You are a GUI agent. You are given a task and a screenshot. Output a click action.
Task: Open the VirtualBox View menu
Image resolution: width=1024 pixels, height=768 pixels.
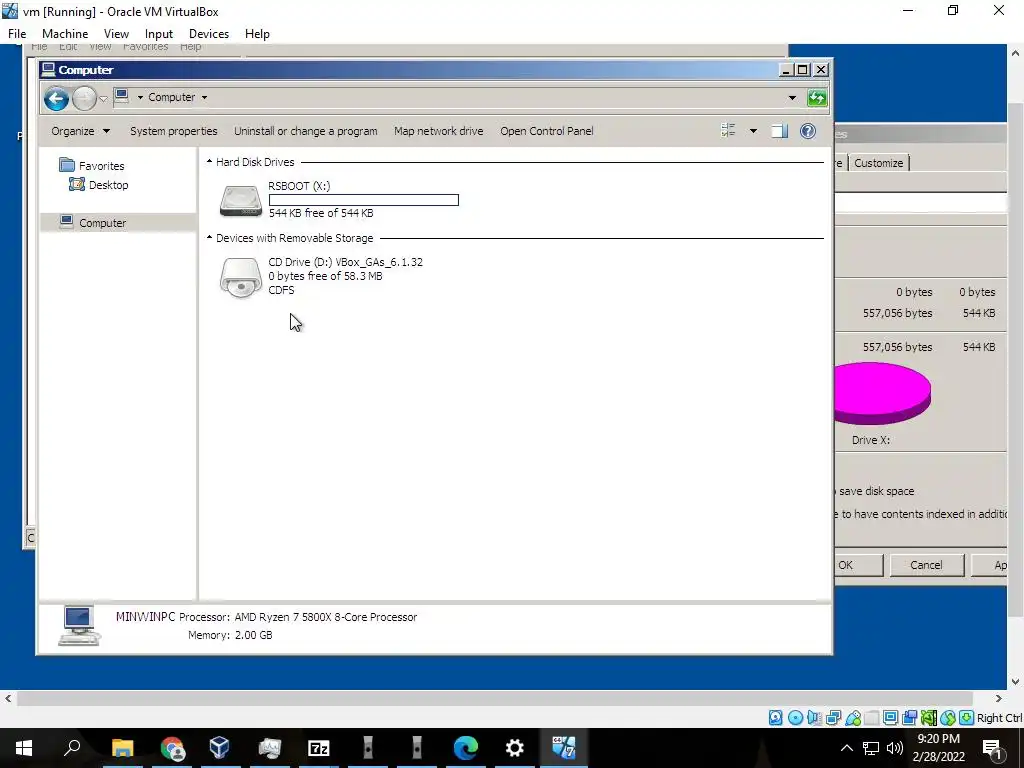point(116,34)
